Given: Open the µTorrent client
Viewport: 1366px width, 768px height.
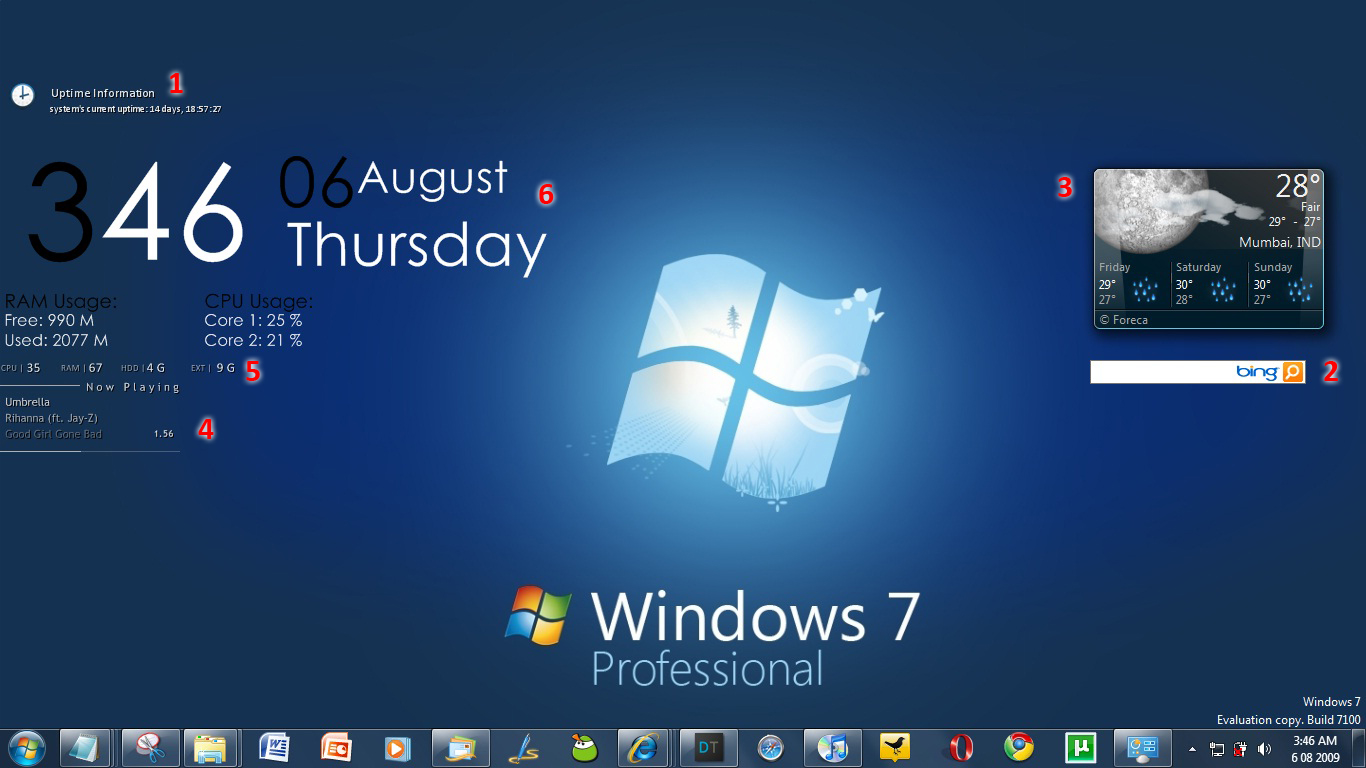Looking at the screenshot, I should pyautogui.click(x=1083, y=748).
